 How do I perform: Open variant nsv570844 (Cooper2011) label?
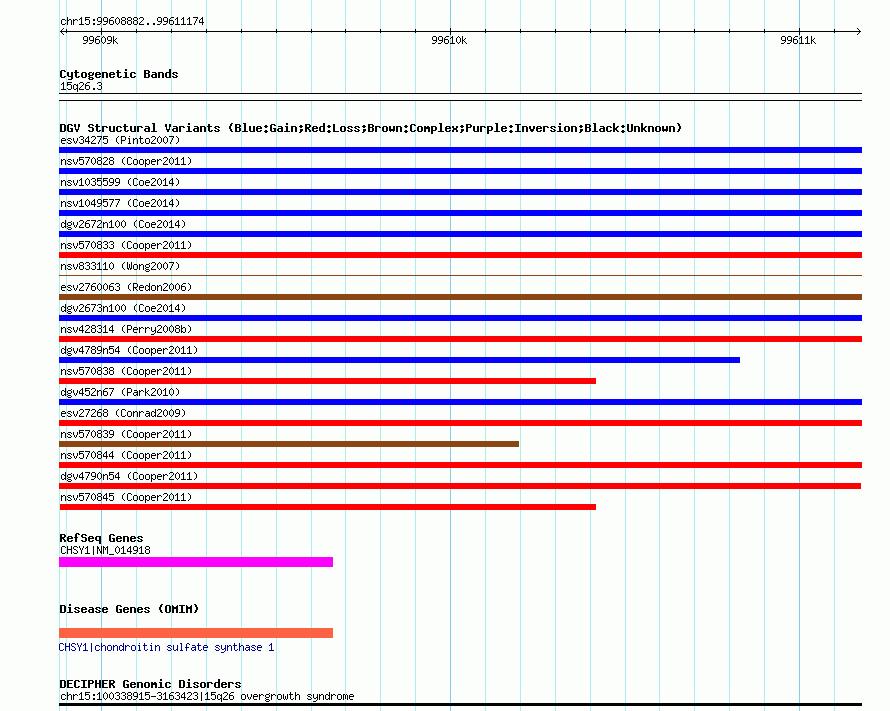[126, 455]
